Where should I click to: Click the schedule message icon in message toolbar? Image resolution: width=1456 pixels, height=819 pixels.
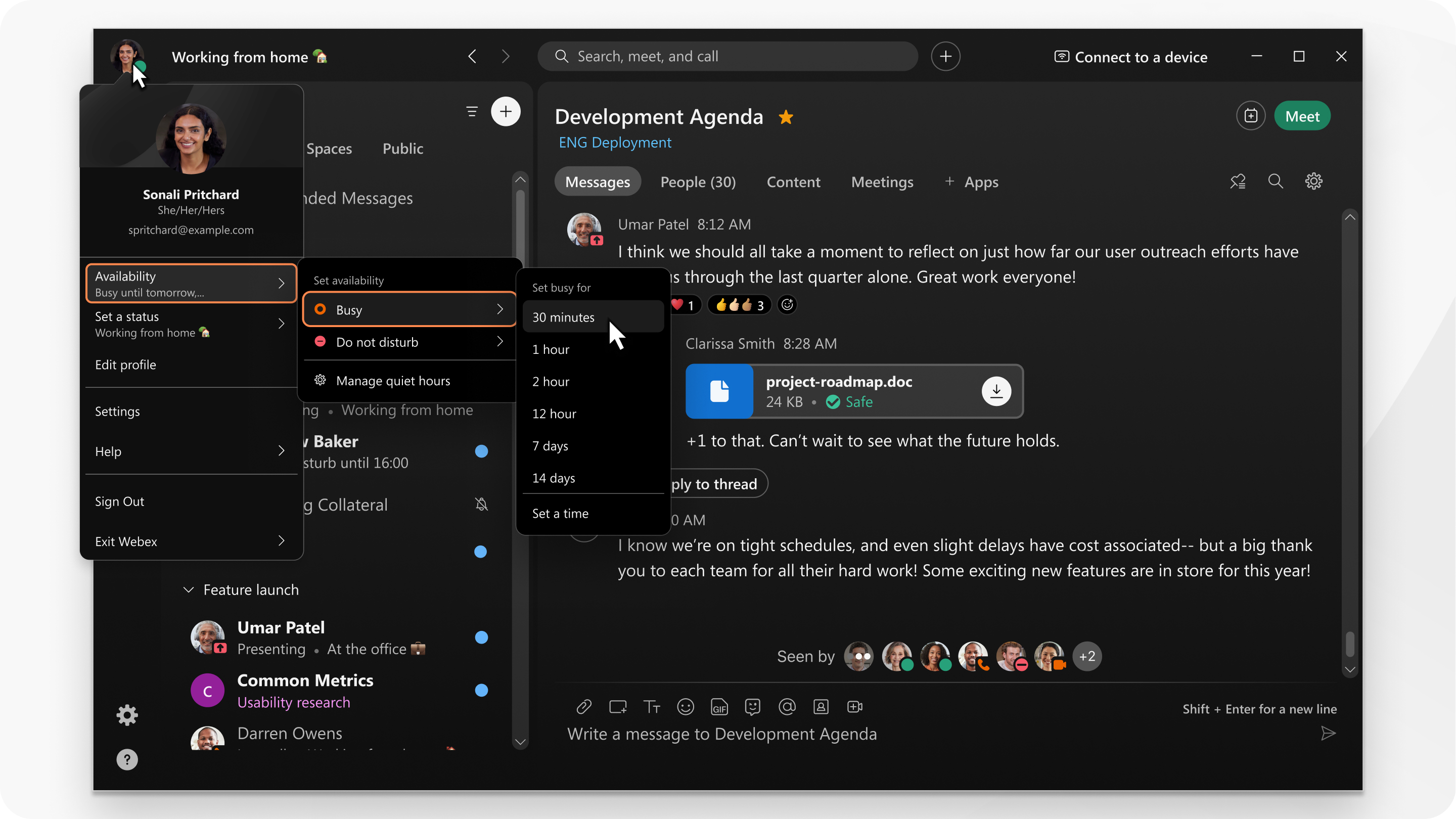pyautogui.click(x=617, y=707)
